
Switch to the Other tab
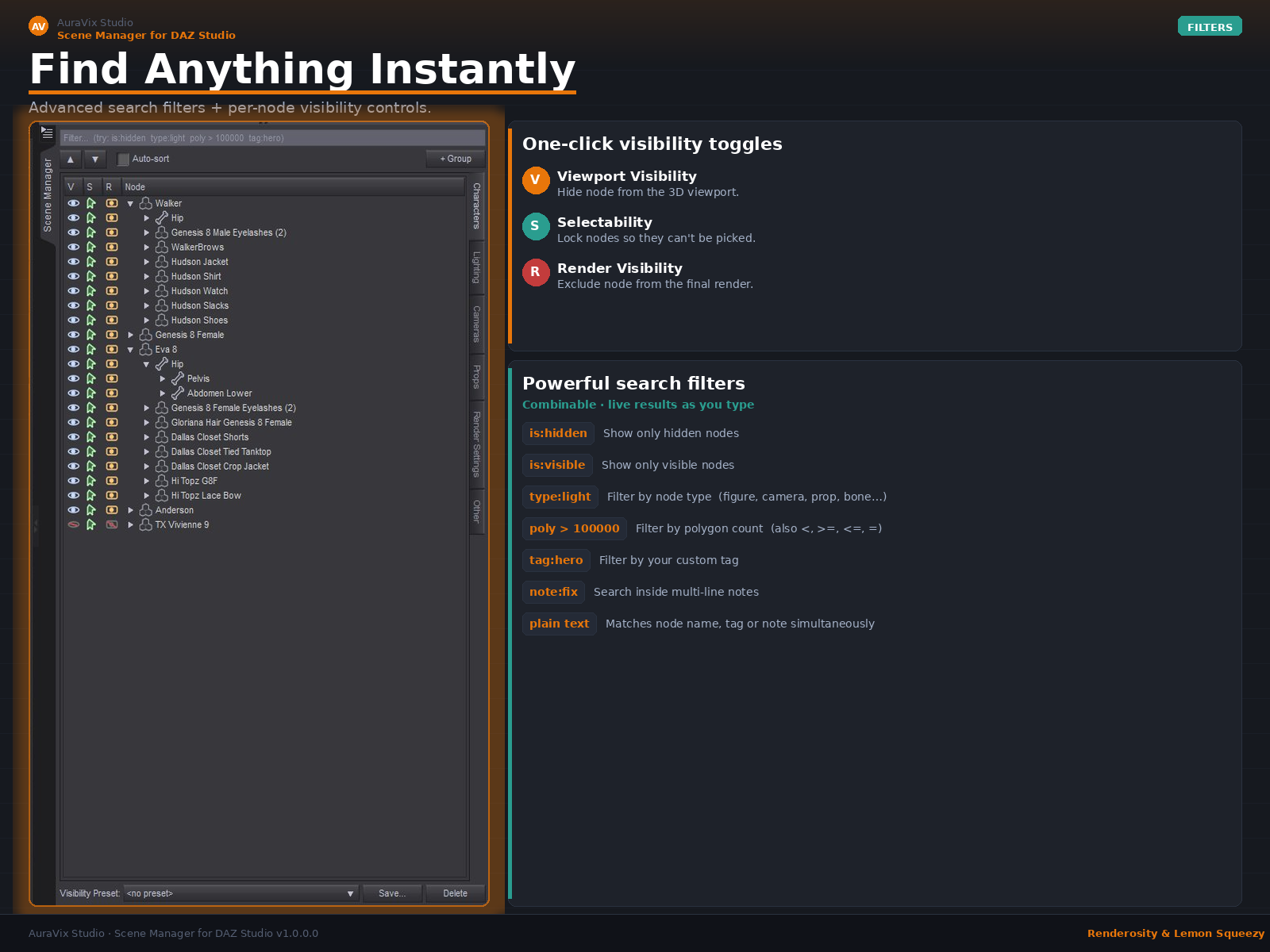476,511
